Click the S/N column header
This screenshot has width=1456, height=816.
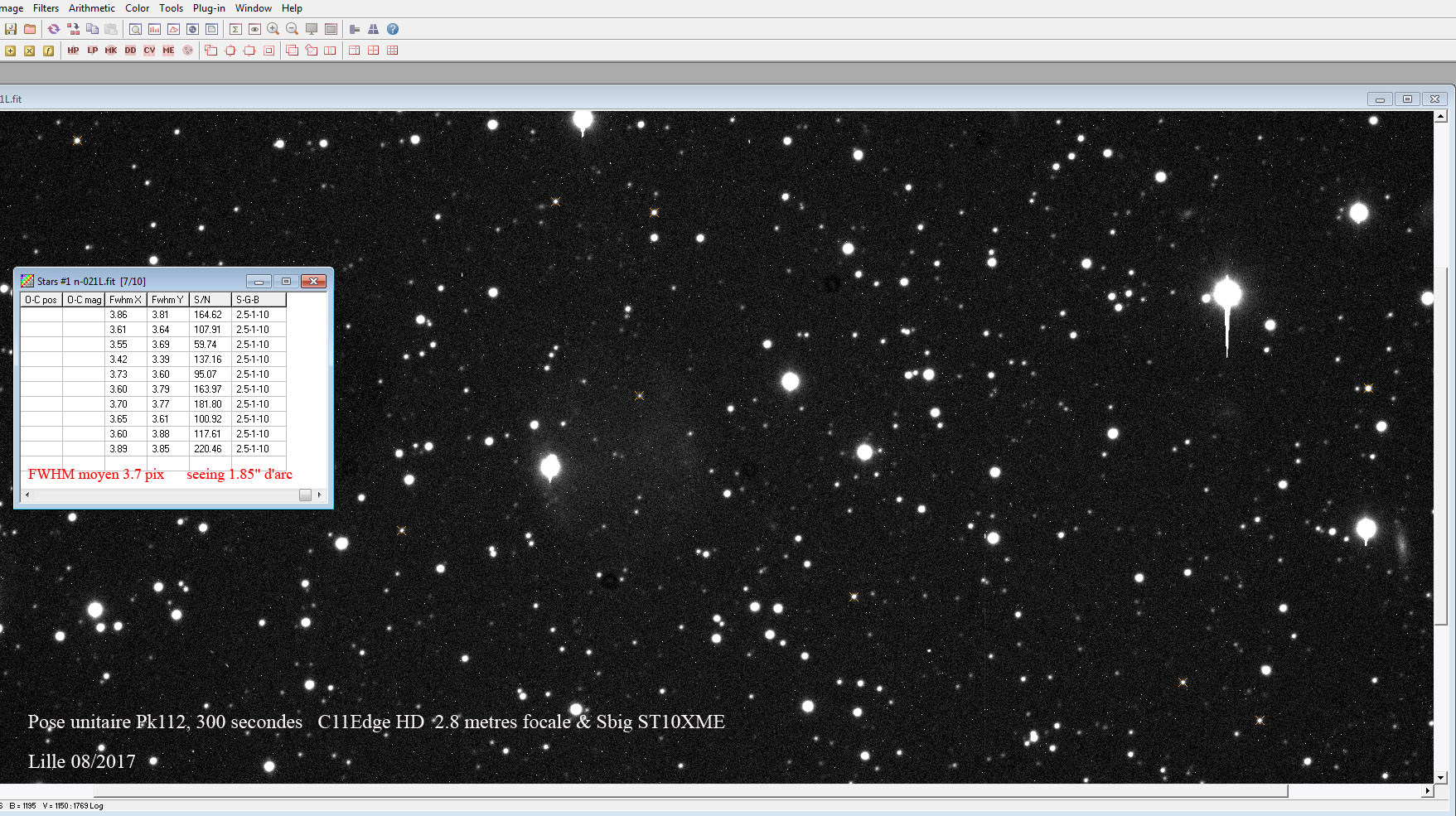(x=210, y=300)
